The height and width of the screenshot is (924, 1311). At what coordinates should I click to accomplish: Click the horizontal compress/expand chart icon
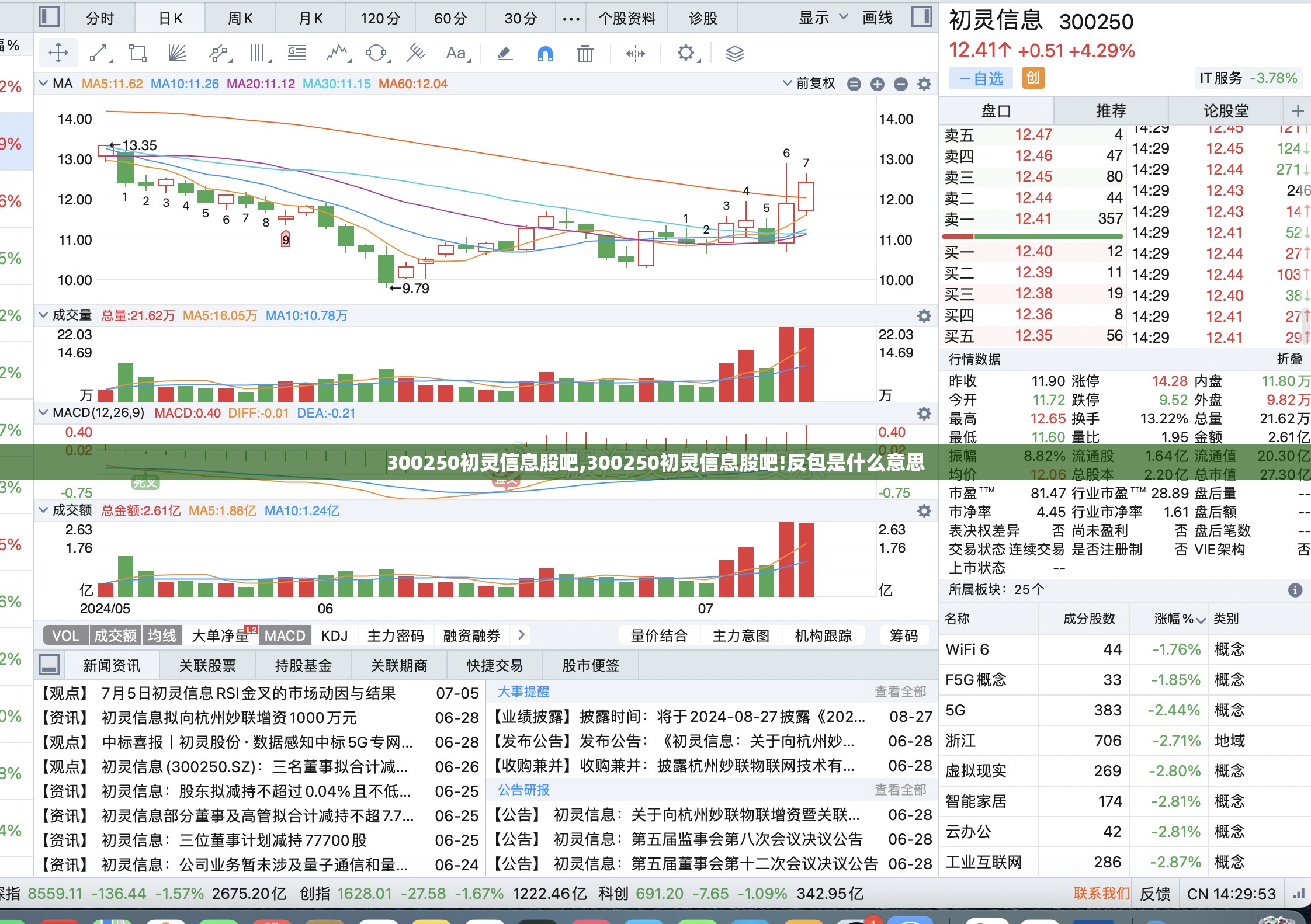click(636, 54)
